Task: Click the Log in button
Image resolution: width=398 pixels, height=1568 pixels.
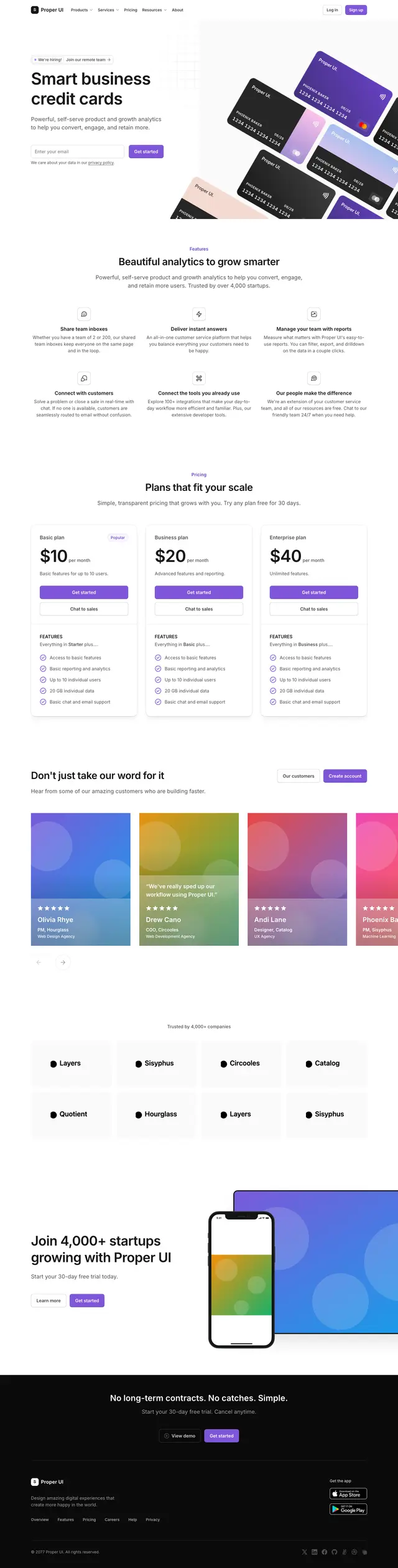Action: [332, 10]
